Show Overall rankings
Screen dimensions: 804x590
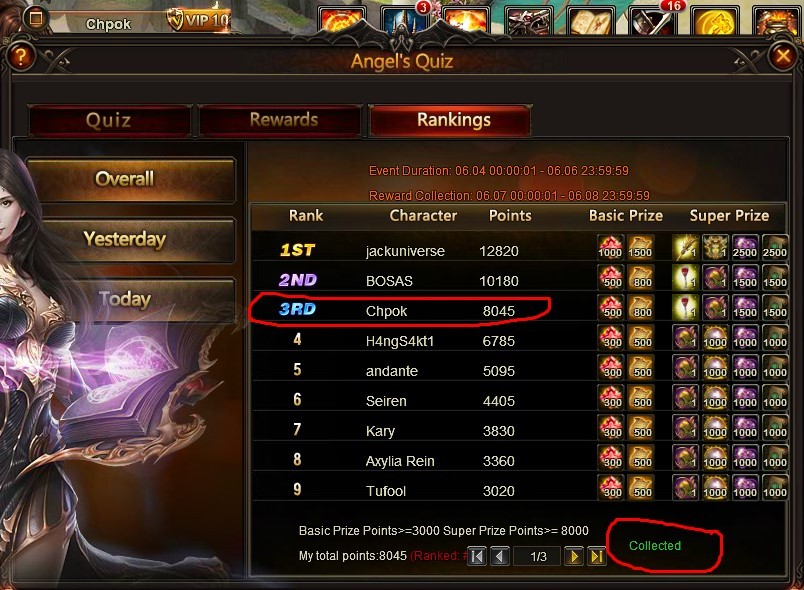tap(125, 179)
